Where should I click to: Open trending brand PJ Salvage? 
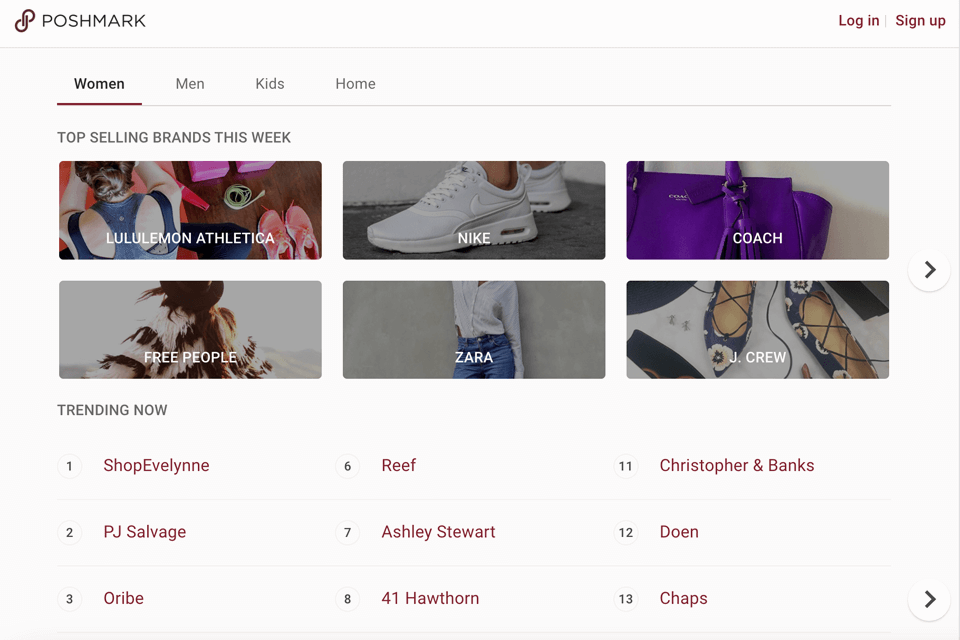point(144,532)
